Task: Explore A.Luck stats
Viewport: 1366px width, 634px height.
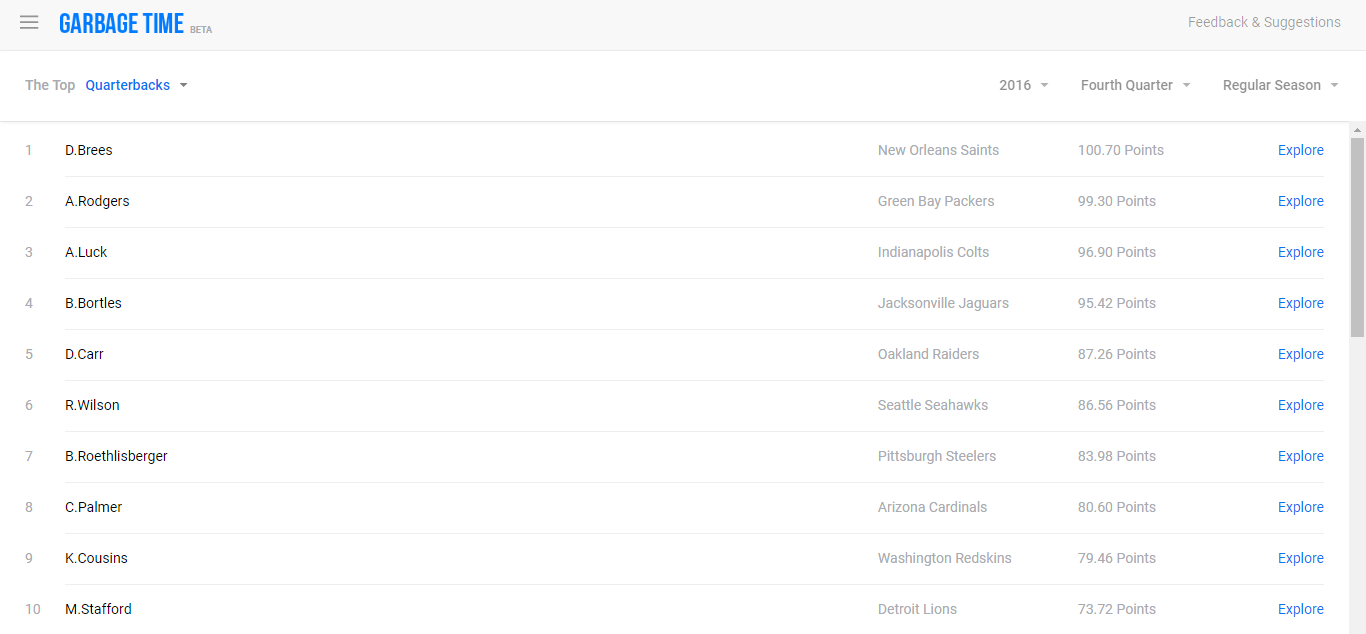Action: click(1301, 252)
